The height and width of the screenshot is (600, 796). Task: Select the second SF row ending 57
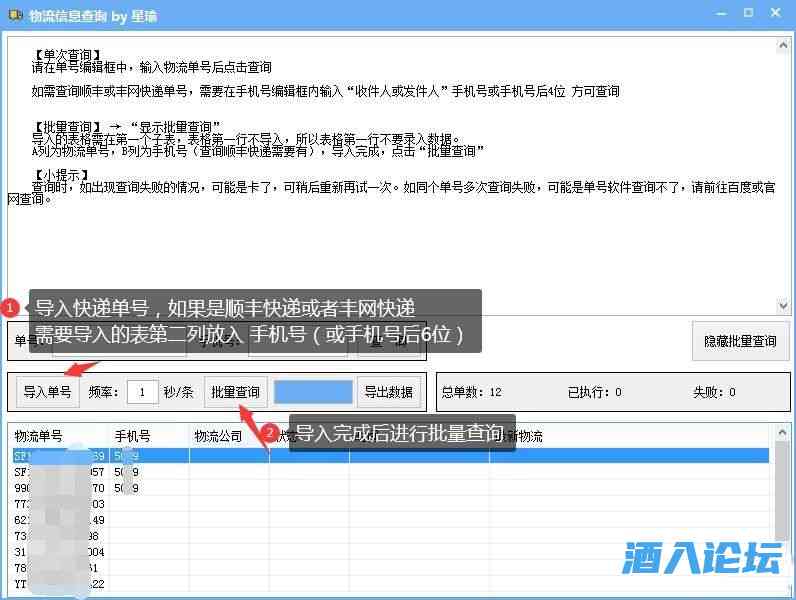390,472
